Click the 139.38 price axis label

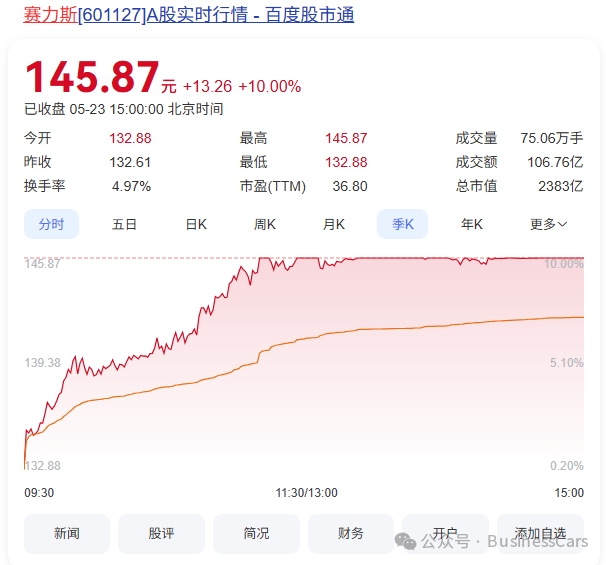[x=43, y=363]
